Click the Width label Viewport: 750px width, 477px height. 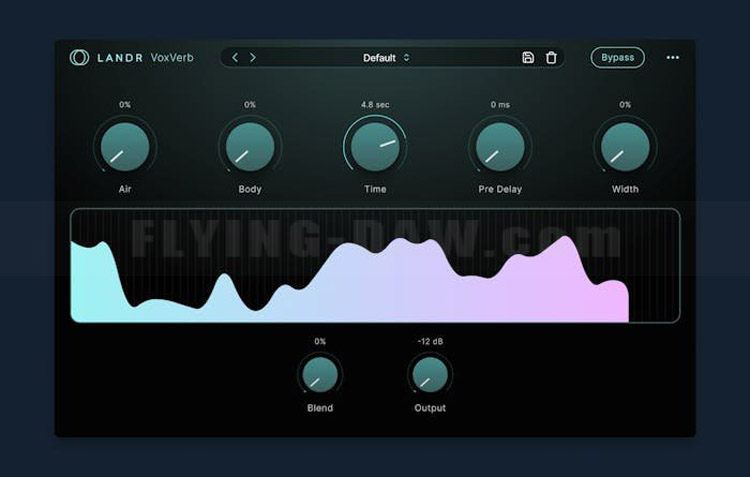(x=625, y=189)
